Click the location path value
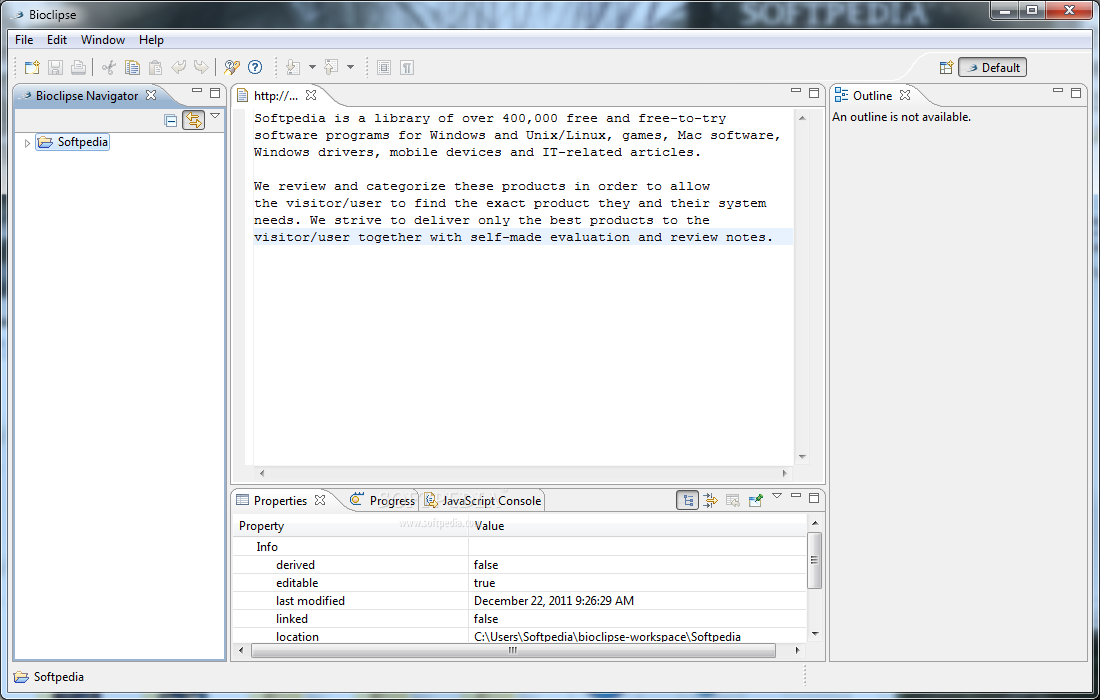Viewport: 1100px width, 700px height. (x=608, y=637)
